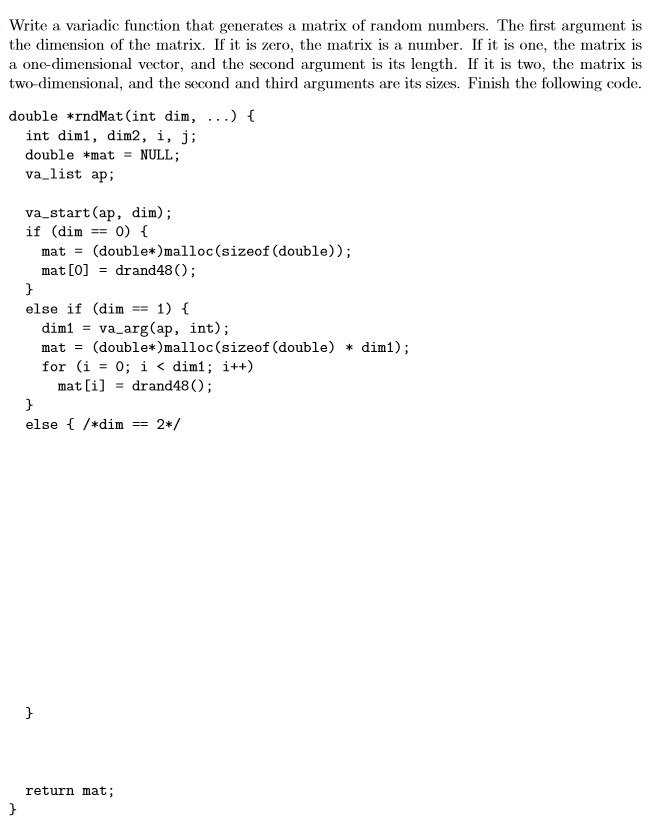663x839 pixels.
Task: Click the 'int dim1, dim2, i, j;' declaration
Action: click(111, 136)
